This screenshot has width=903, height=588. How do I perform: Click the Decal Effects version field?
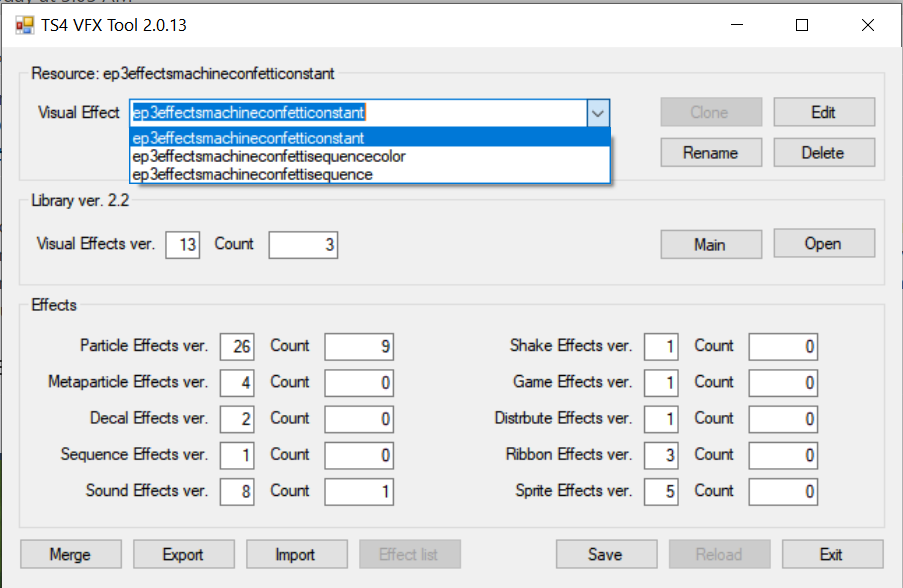tap(237, 419)
